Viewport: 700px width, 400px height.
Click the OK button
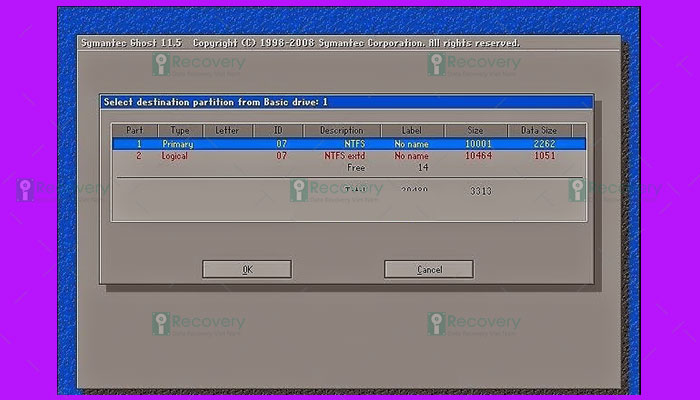pos(247,270)
